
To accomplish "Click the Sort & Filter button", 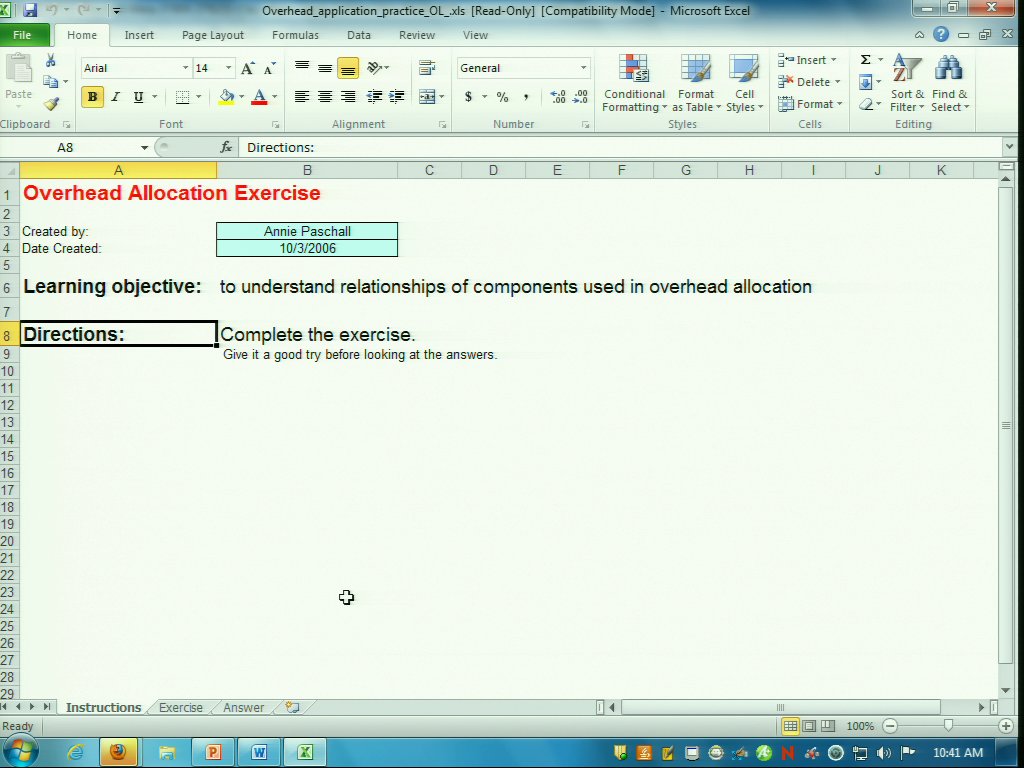I will tap(907, 85).
